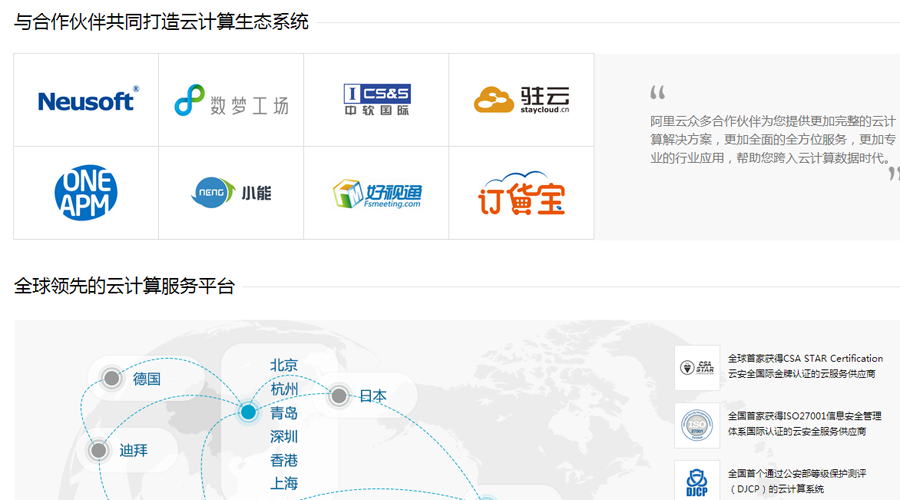Select the 迪拜 map node marker
This screenshot has width=900, height=500.
[x=99, y=450]
